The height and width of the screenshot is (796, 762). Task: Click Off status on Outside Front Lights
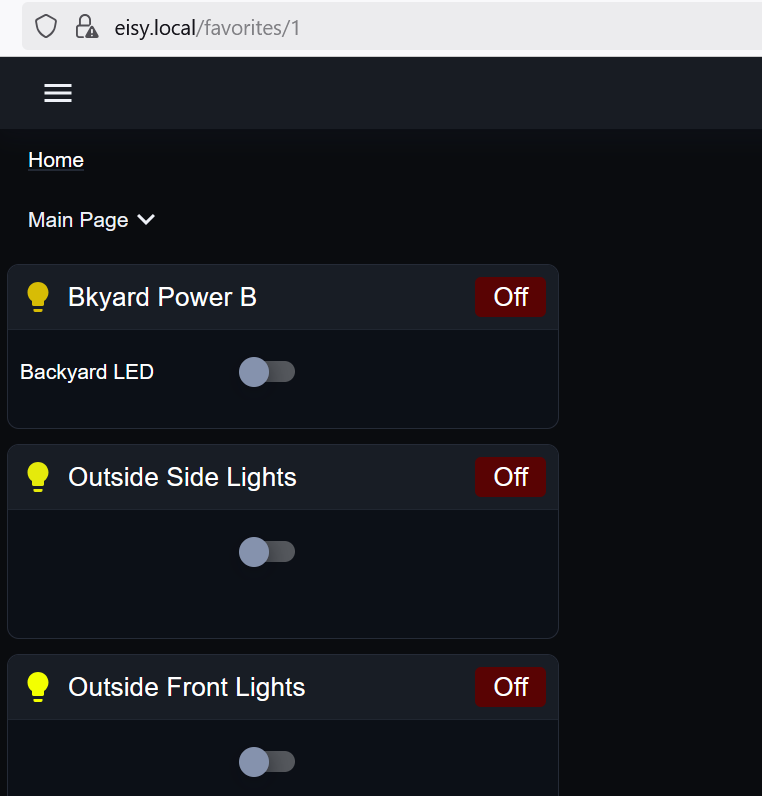click(x=511, y=687)
